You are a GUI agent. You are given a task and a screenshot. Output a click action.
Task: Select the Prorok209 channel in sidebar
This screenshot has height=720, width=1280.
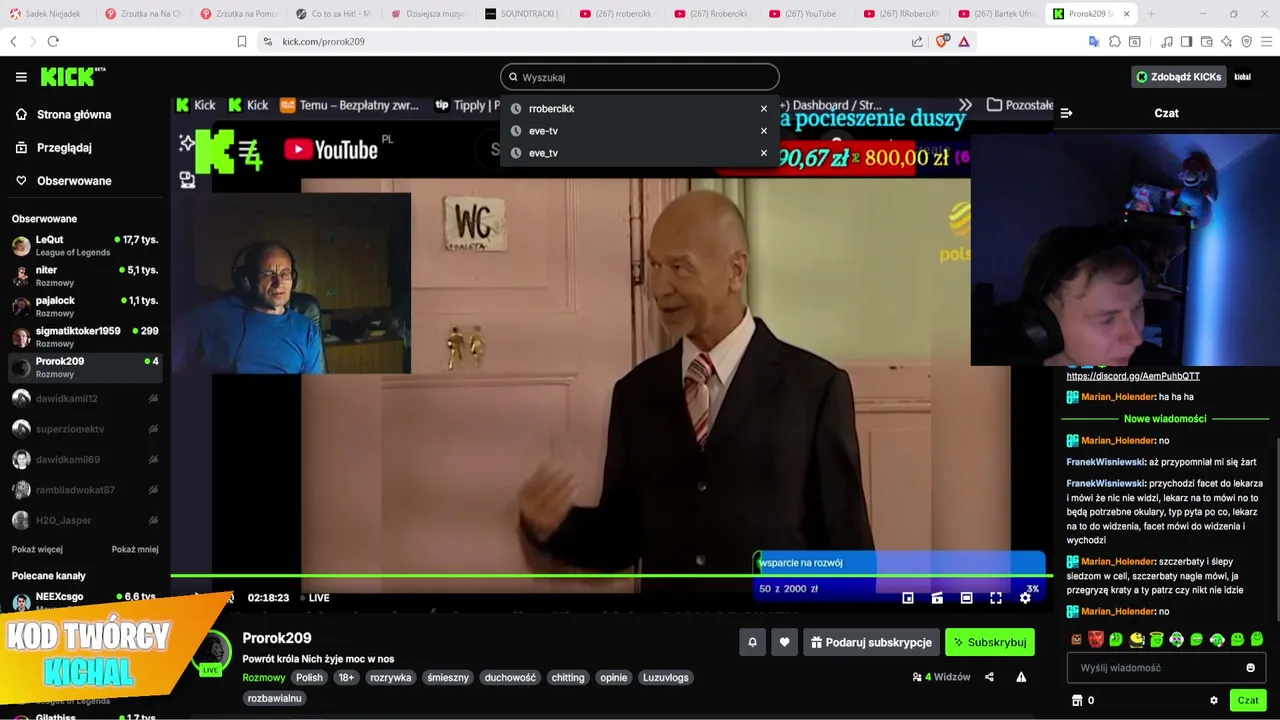point(85,367)
